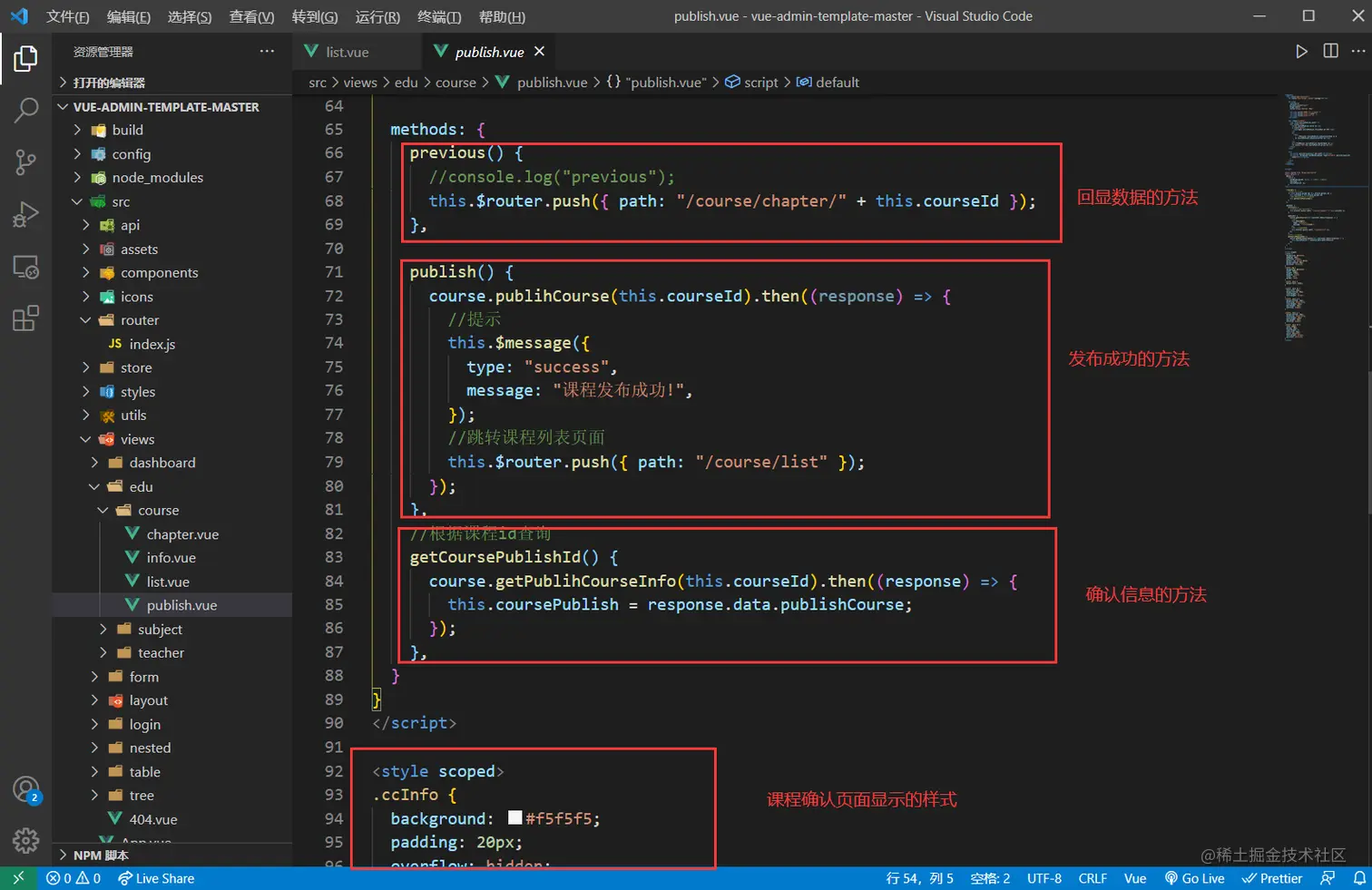Click the feedback icon in status bar
The width and height of the screenshot is (1372, 890).
pyautogui.click(x=1328, y=878)
